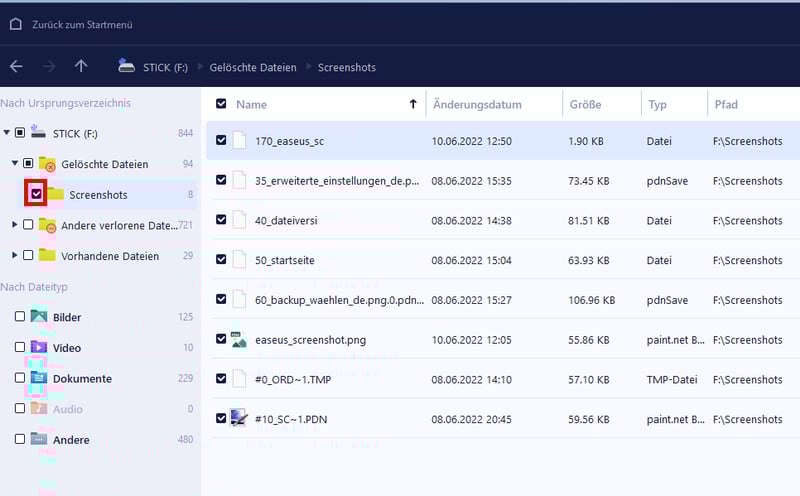Click the #10_SC~1.PDN file icon
The width and height of the screenshot is (800, 496).
pos(239,418)
